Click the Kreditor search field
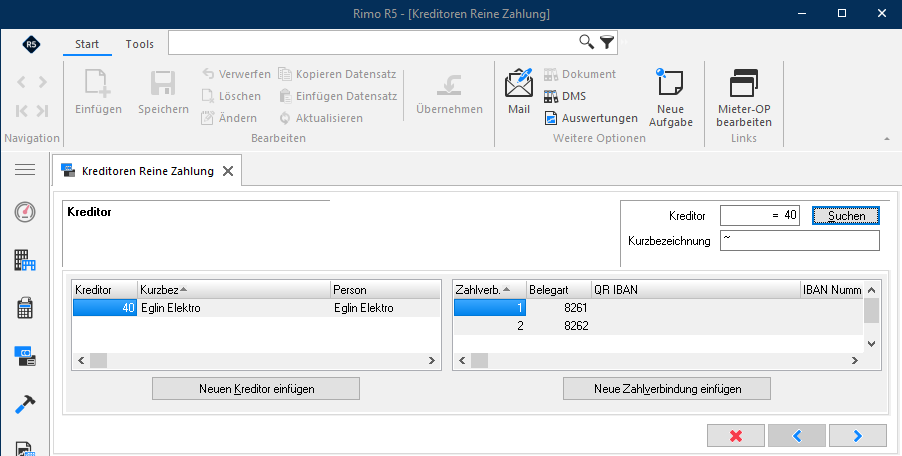This screenshot has height=456, width=902. click(760, 216)
